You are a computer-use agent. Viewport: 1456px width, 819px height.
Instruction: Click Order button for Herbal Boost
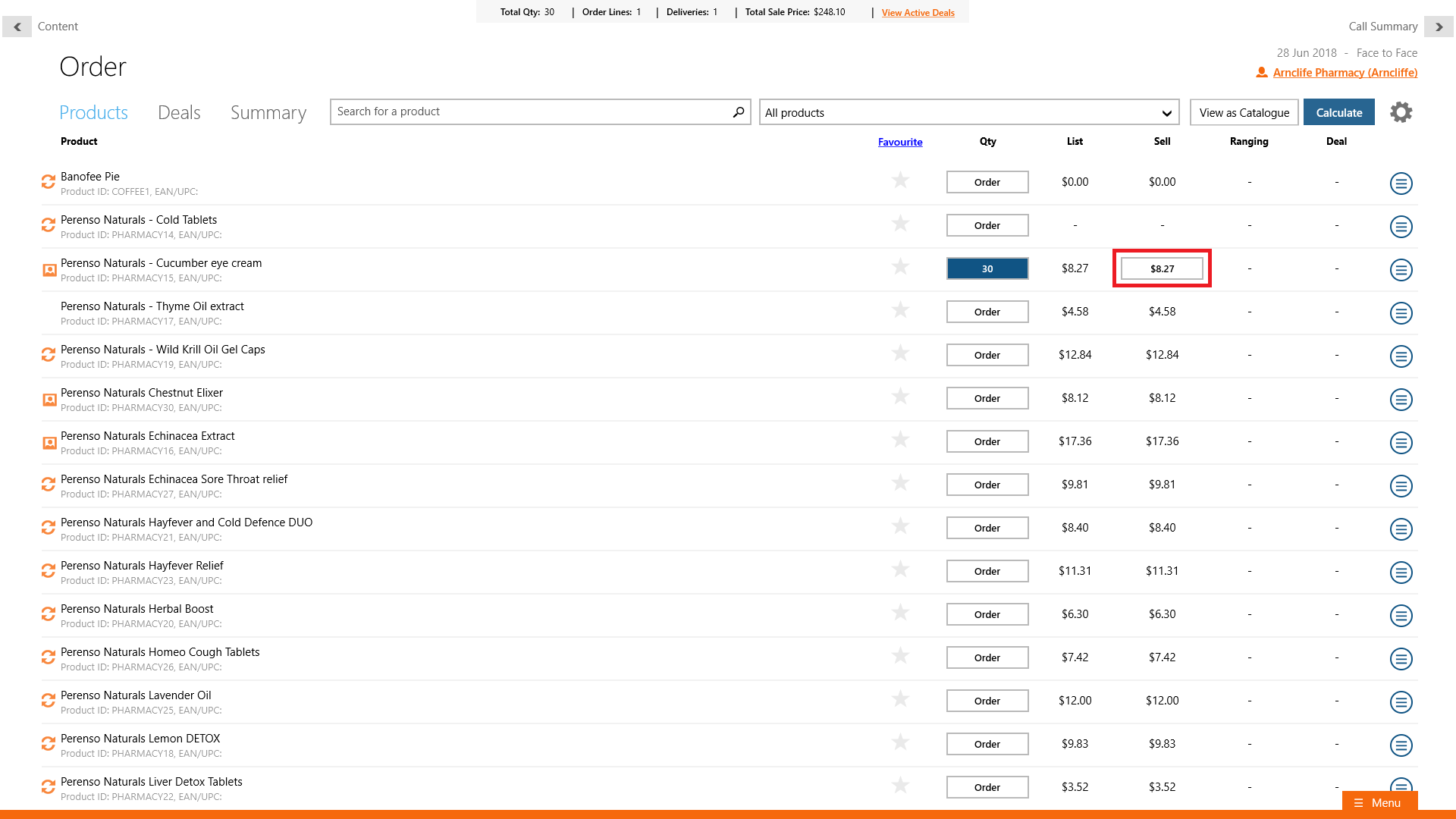[987, 614]
